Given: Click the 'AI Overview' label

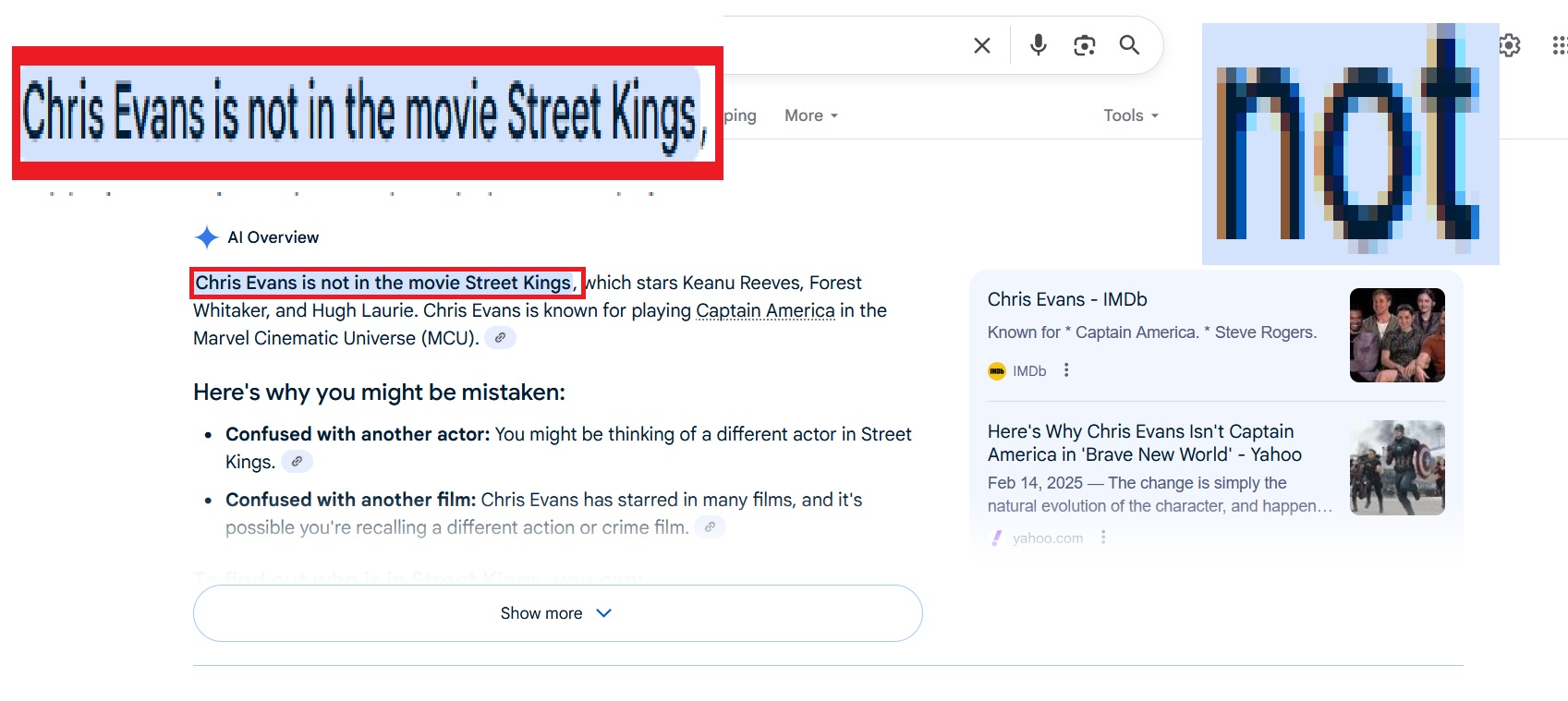Looking at the screenshot, I should point(273,237).
